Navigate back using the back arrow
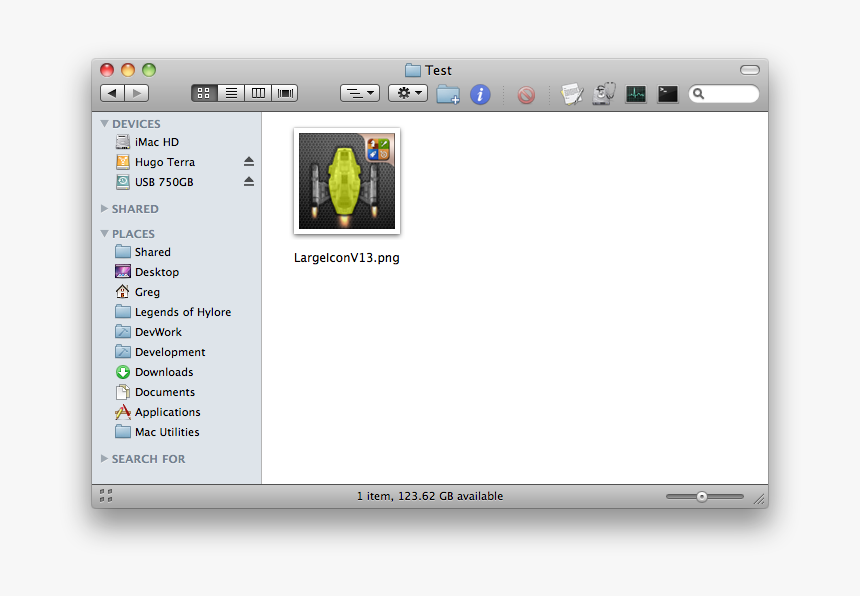860x596 pixels. coord(112,92)
